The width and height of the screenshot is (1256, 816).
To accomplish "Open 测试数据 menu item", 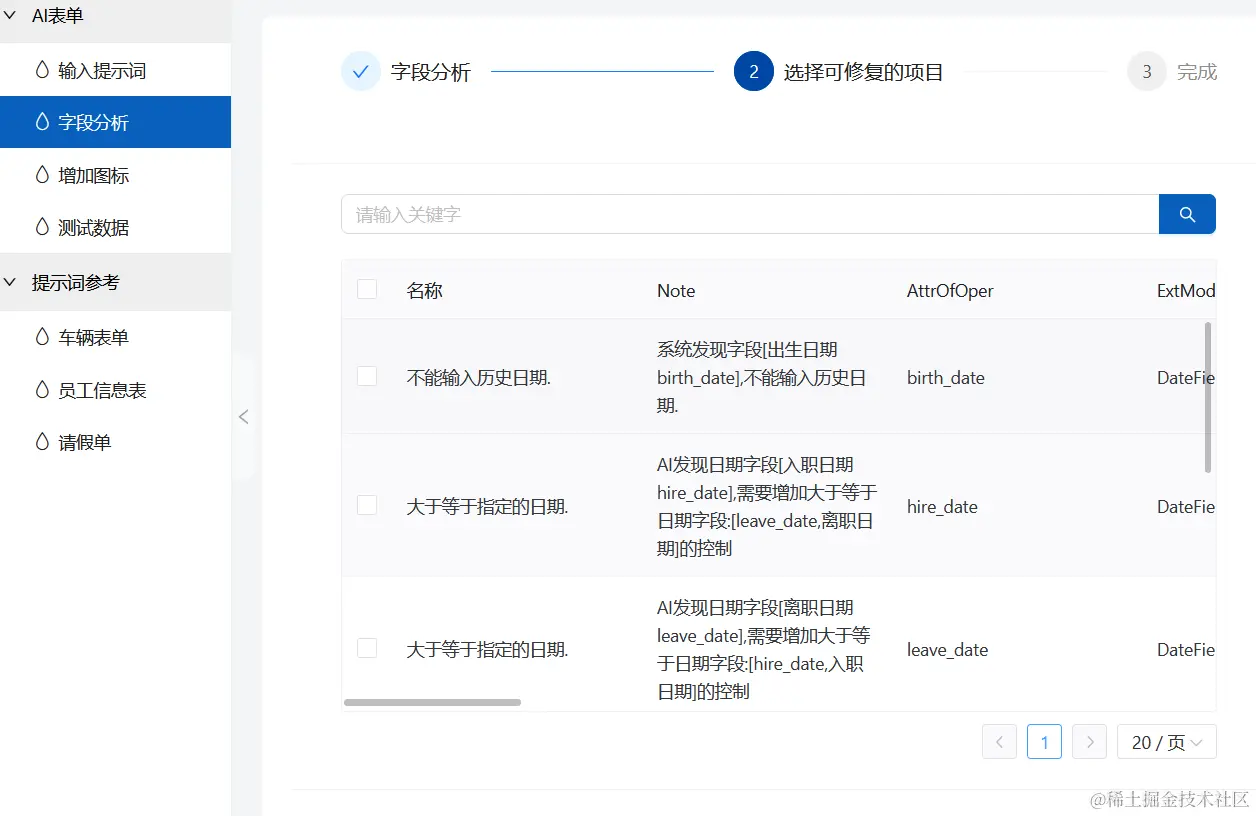I will tap(116, 227).
